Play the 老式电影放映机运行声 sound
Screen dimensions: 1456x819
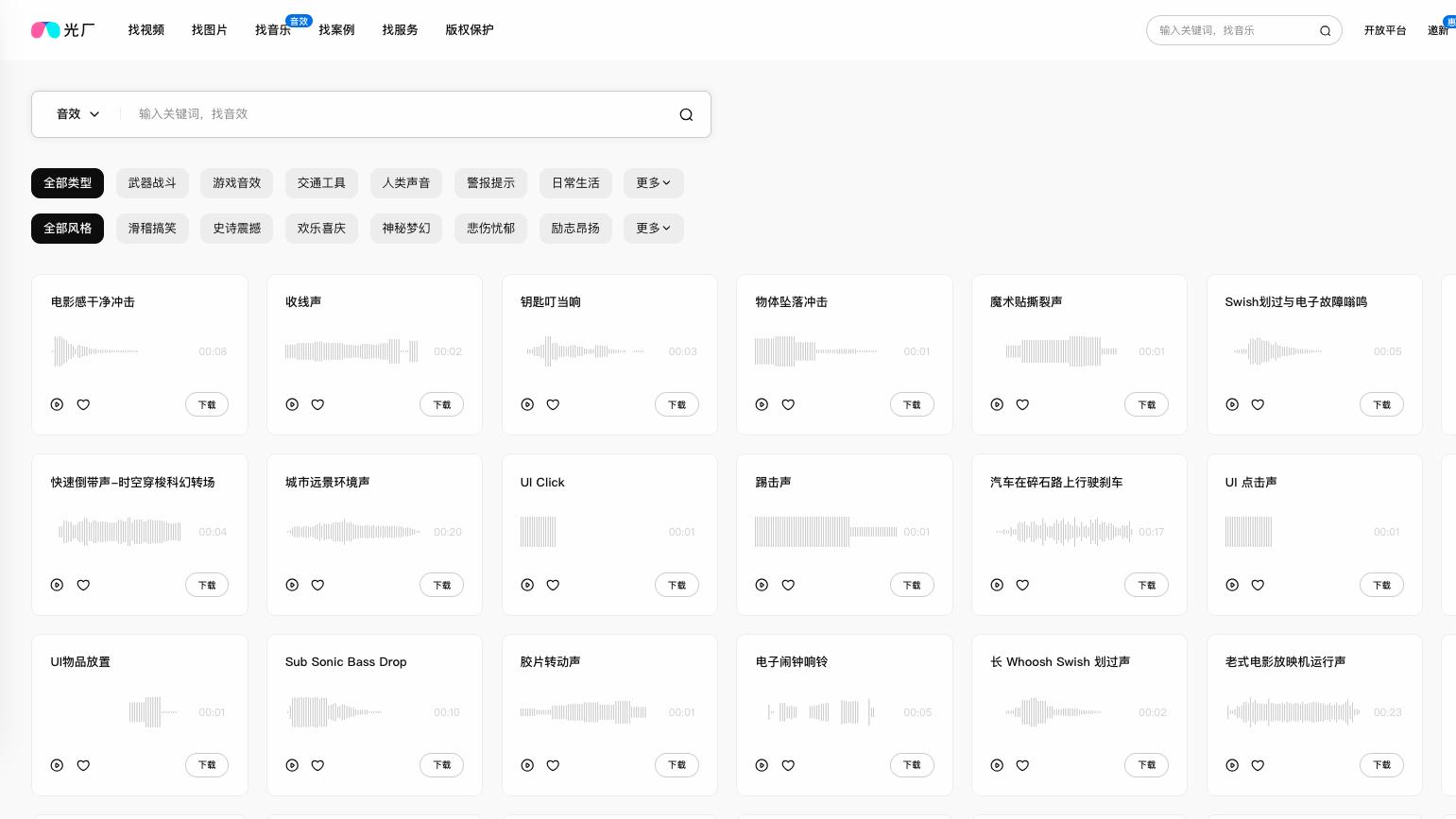[1232, 765]
